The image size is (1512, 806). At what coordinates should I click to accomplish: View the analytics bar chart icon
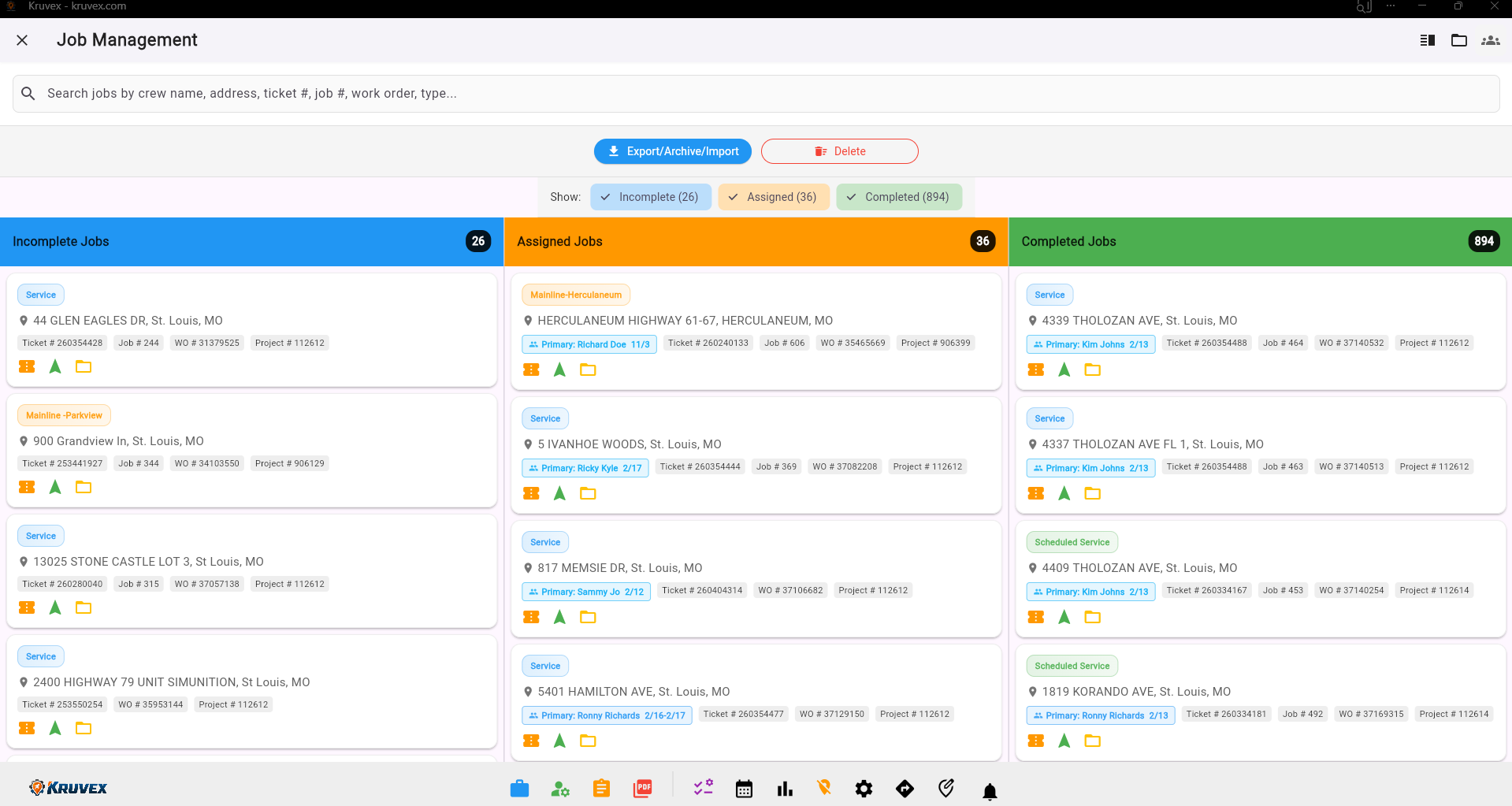(785, 788)
